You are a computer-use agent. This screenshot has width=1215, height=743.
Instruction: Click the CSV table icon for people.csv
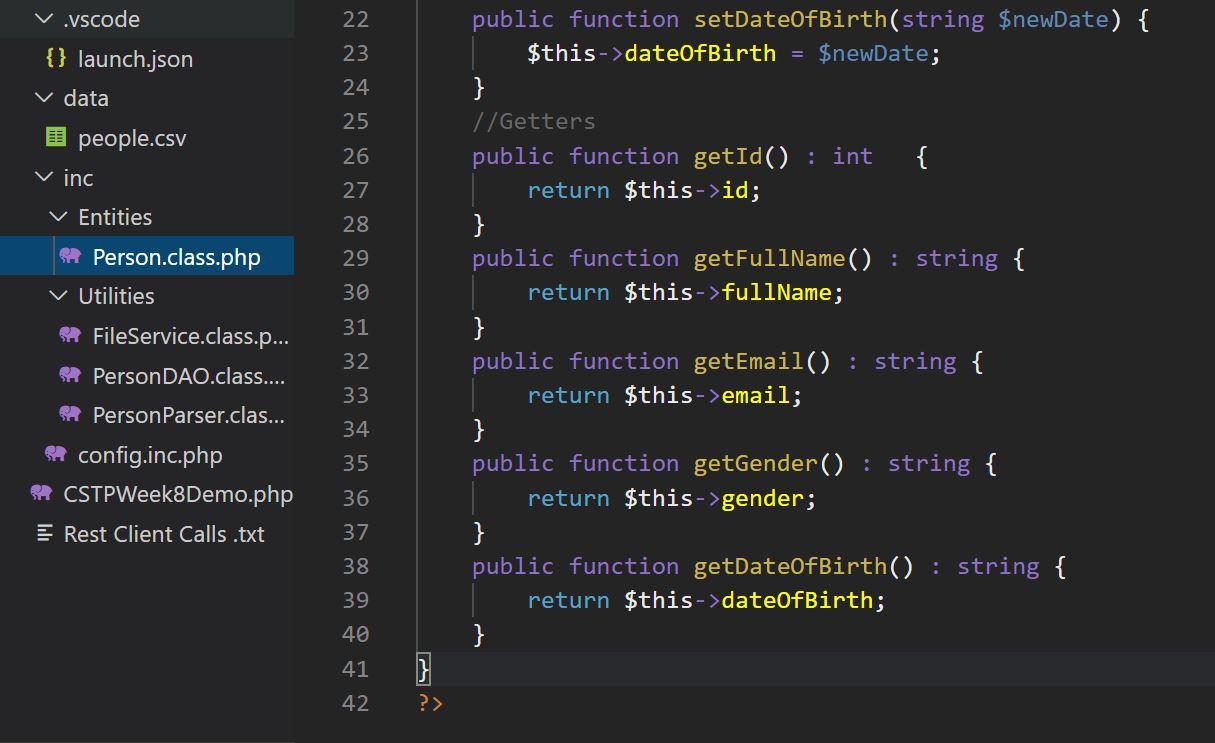(56, 138)
